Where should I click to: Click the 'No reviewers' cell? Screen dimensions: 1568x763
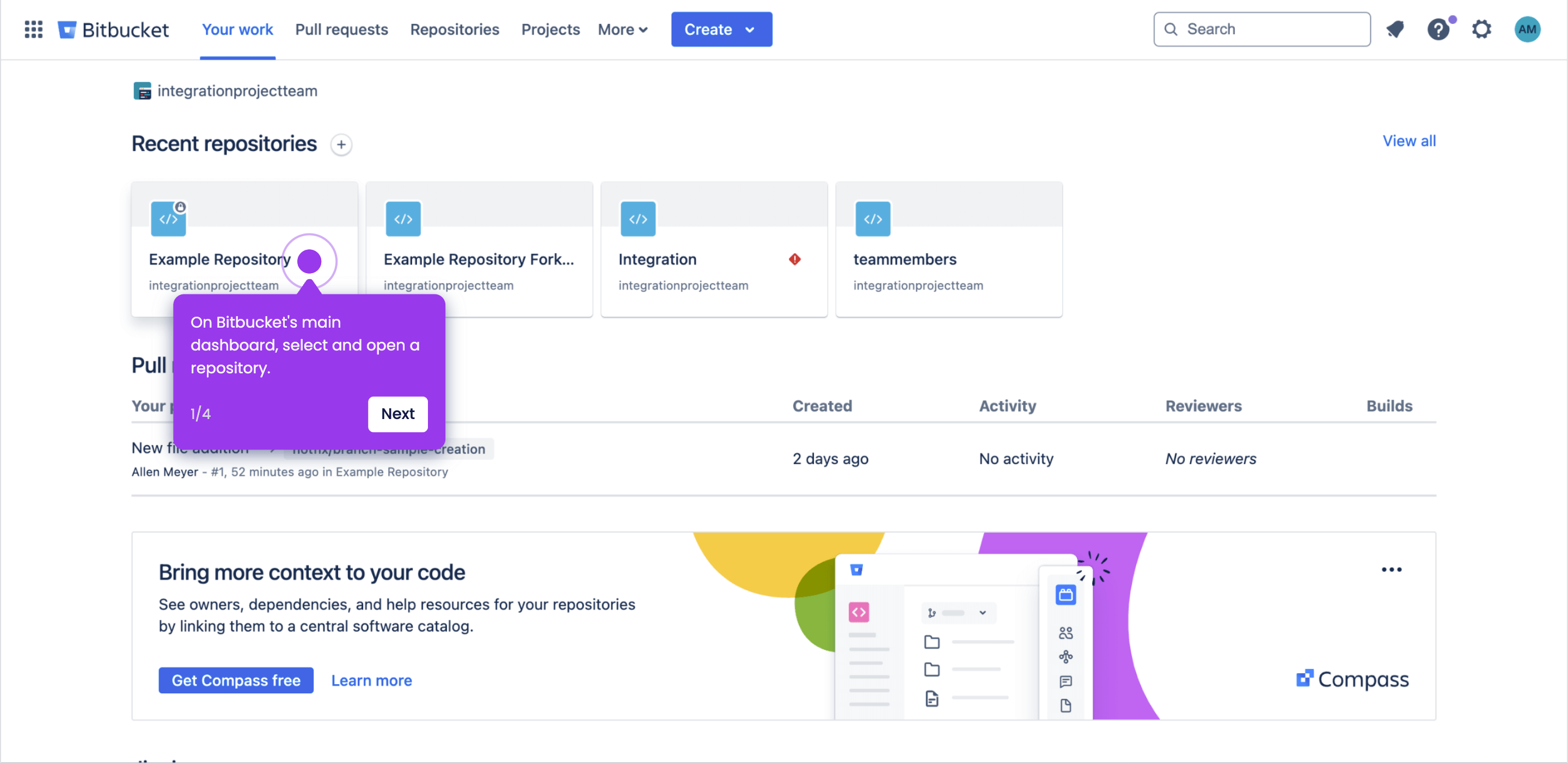[x=1210, y=459]
